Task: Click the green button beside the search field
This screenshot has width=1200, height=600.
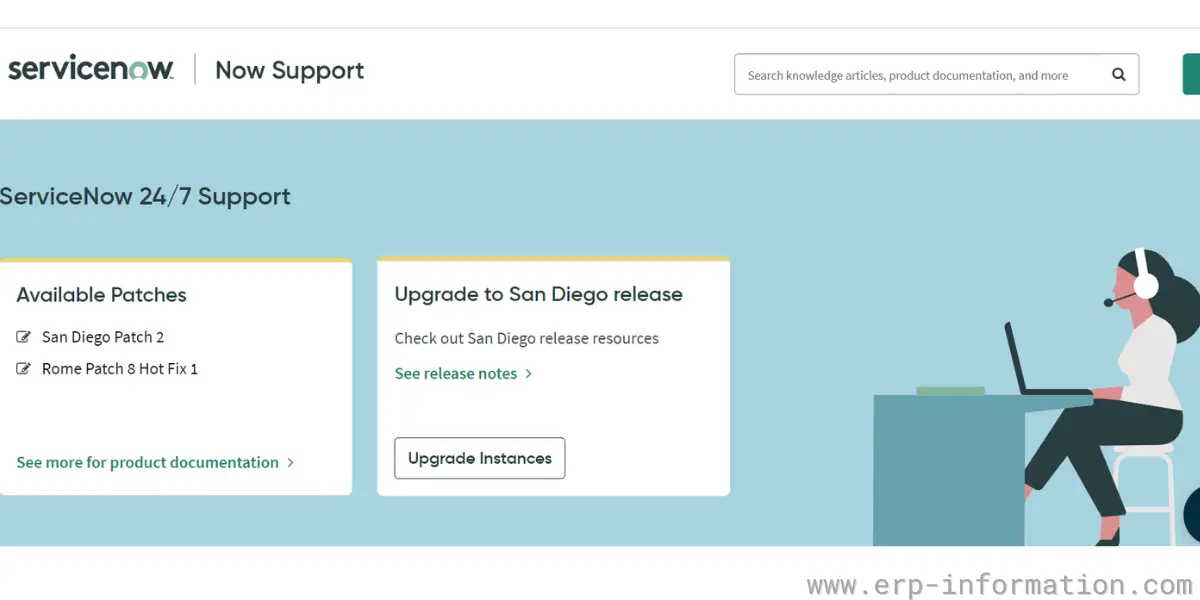Action: point(1191,75)
